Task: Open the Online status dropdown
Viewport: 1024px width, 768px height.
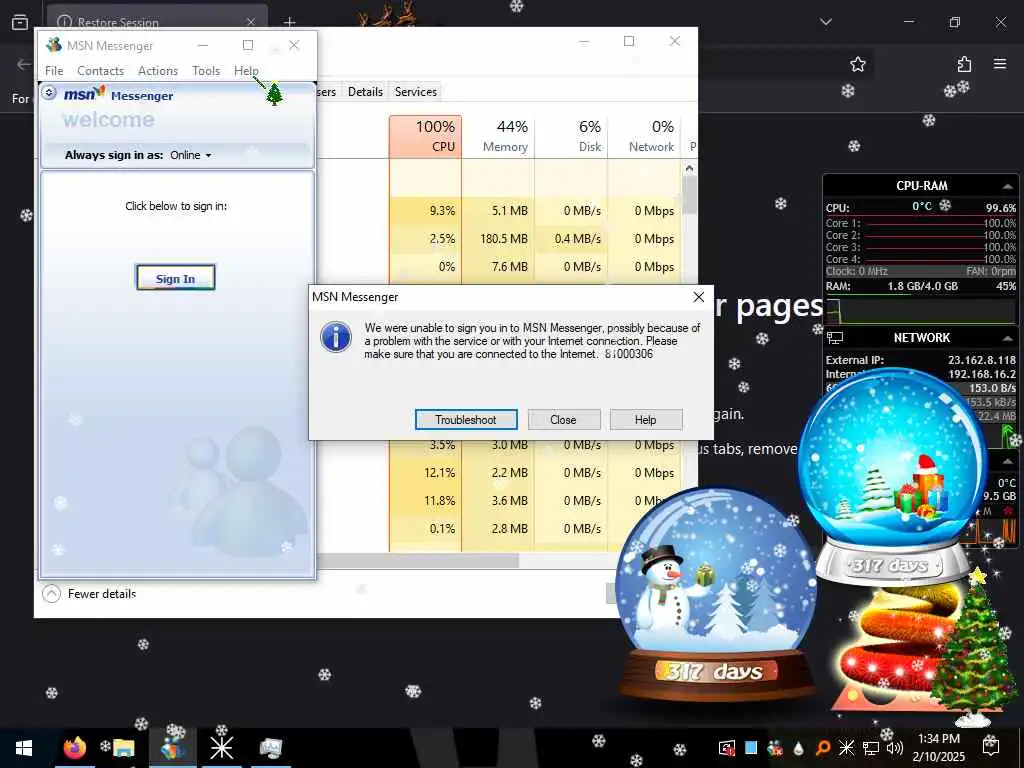Action: click(x=191, y=155)
